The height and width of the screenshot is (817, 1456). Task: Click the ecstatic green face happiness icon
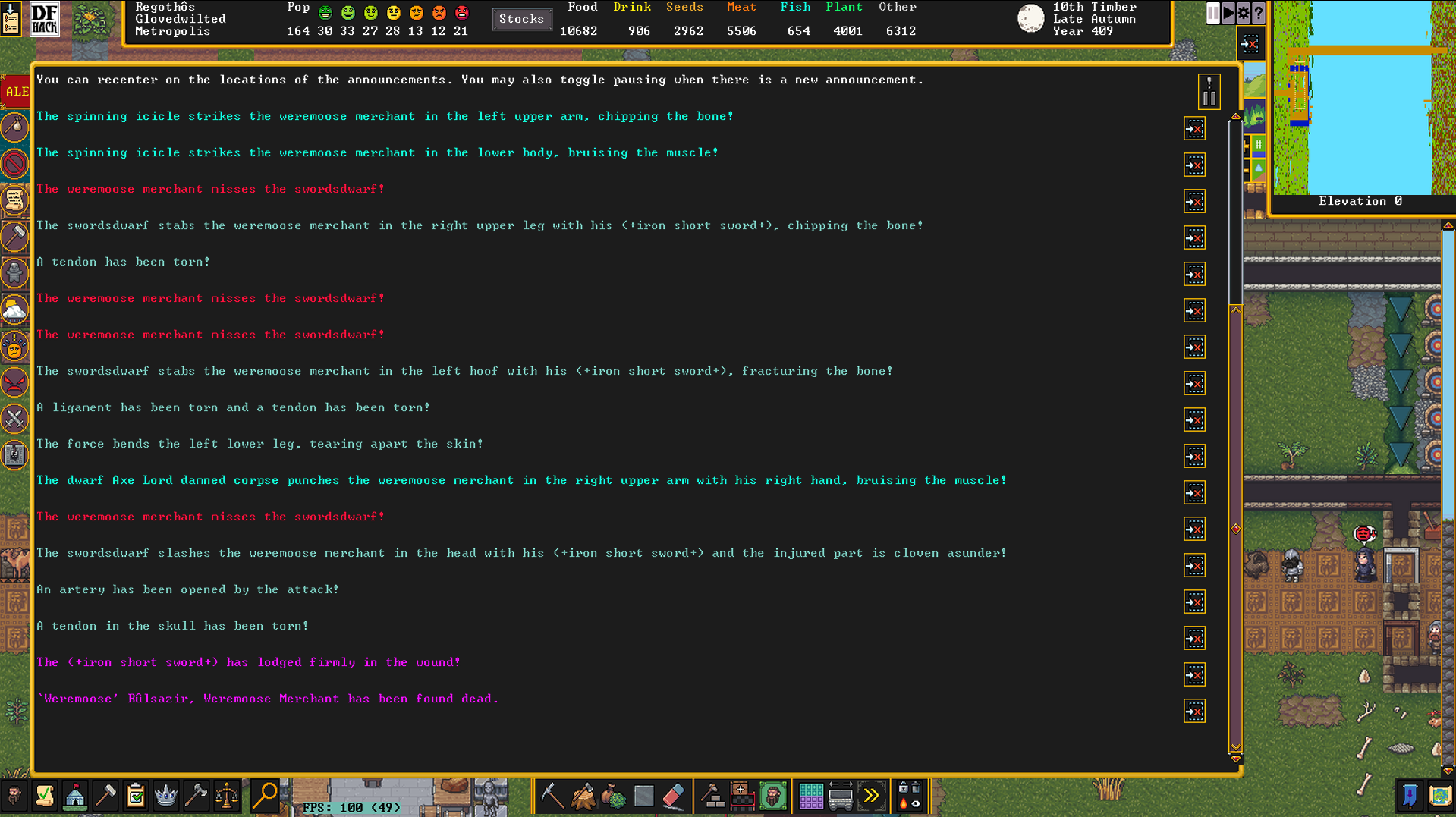325,13
